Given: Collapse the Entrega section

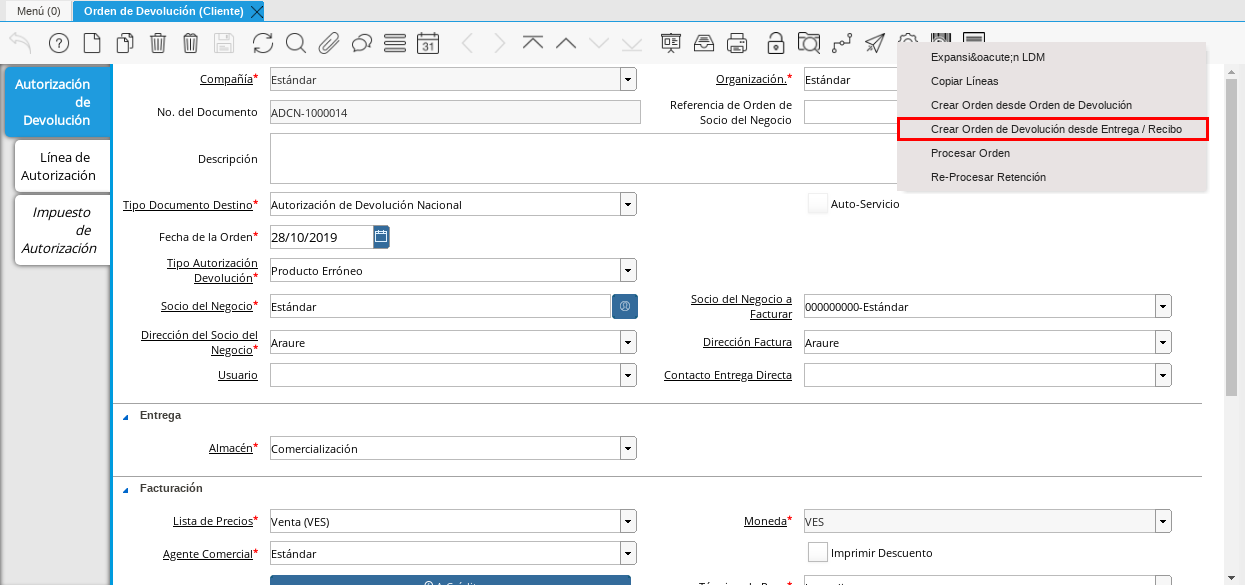Looking at the screenshot, I should pyautogui.click(x=126, y=416).
